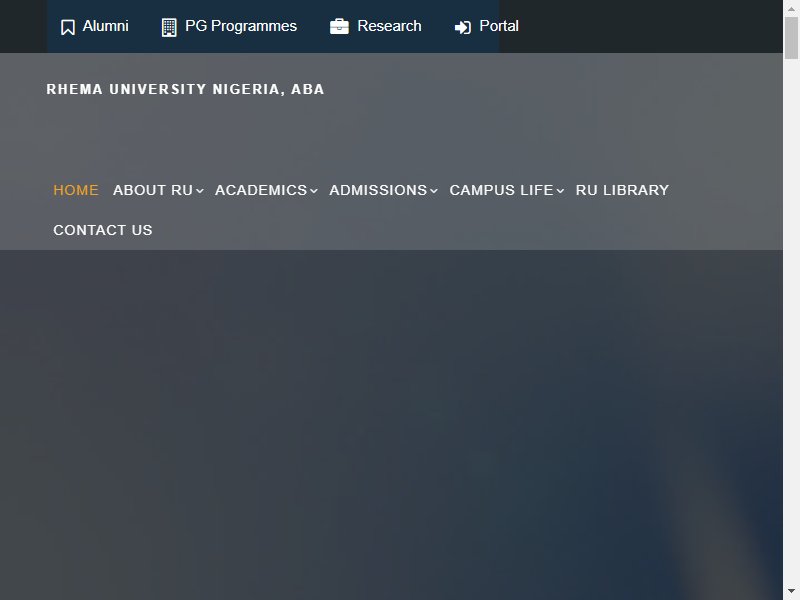
Task: Go to RU LIBRARY page
Action: click(x=622, y=190)
